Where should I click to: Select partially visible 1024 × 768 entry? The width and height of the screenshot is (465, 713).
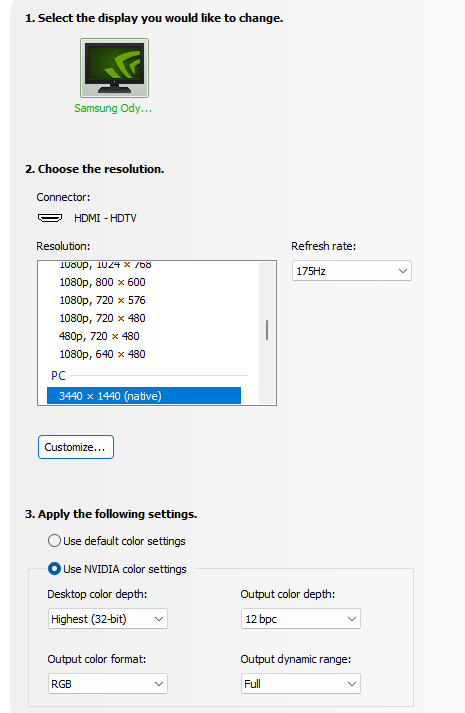[105, 266]
